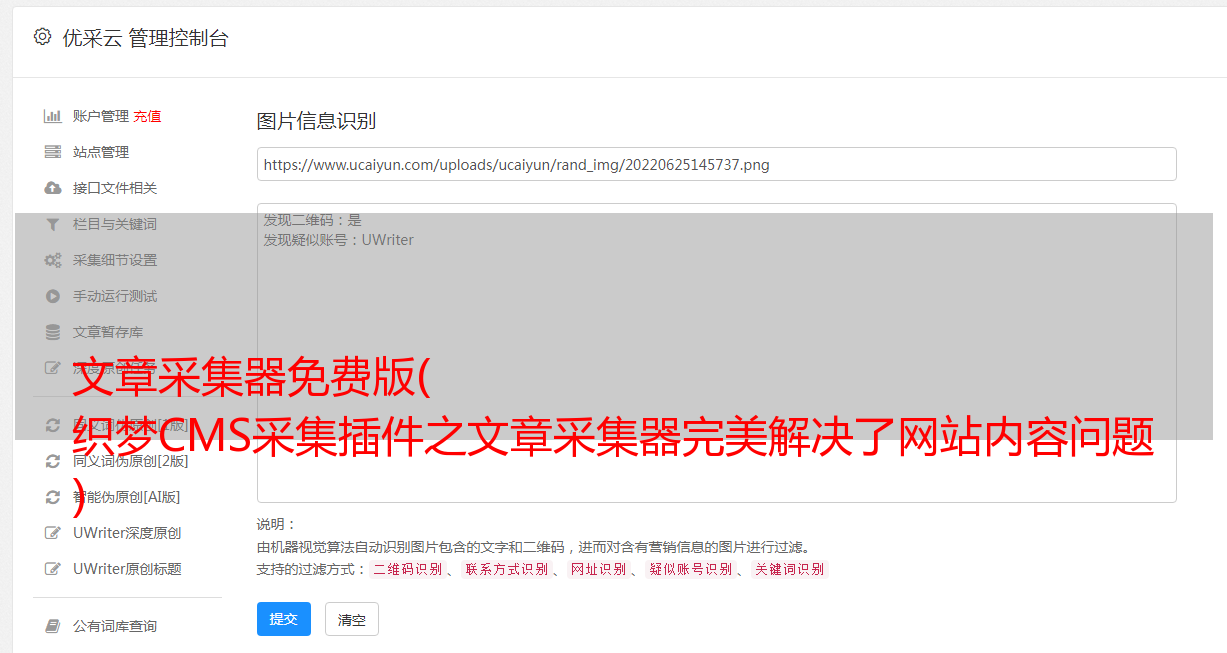
Task: Click the 网址识别 tag
Action: tap(598, 569)
